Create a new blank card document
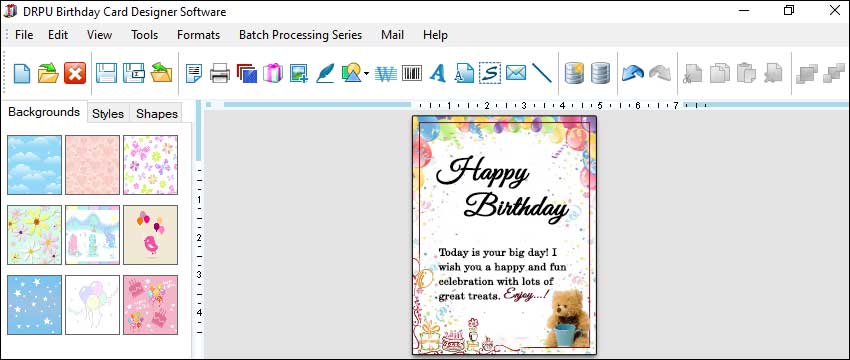The image size is (850, 360). pyautogui.click(x=22, y=73)
